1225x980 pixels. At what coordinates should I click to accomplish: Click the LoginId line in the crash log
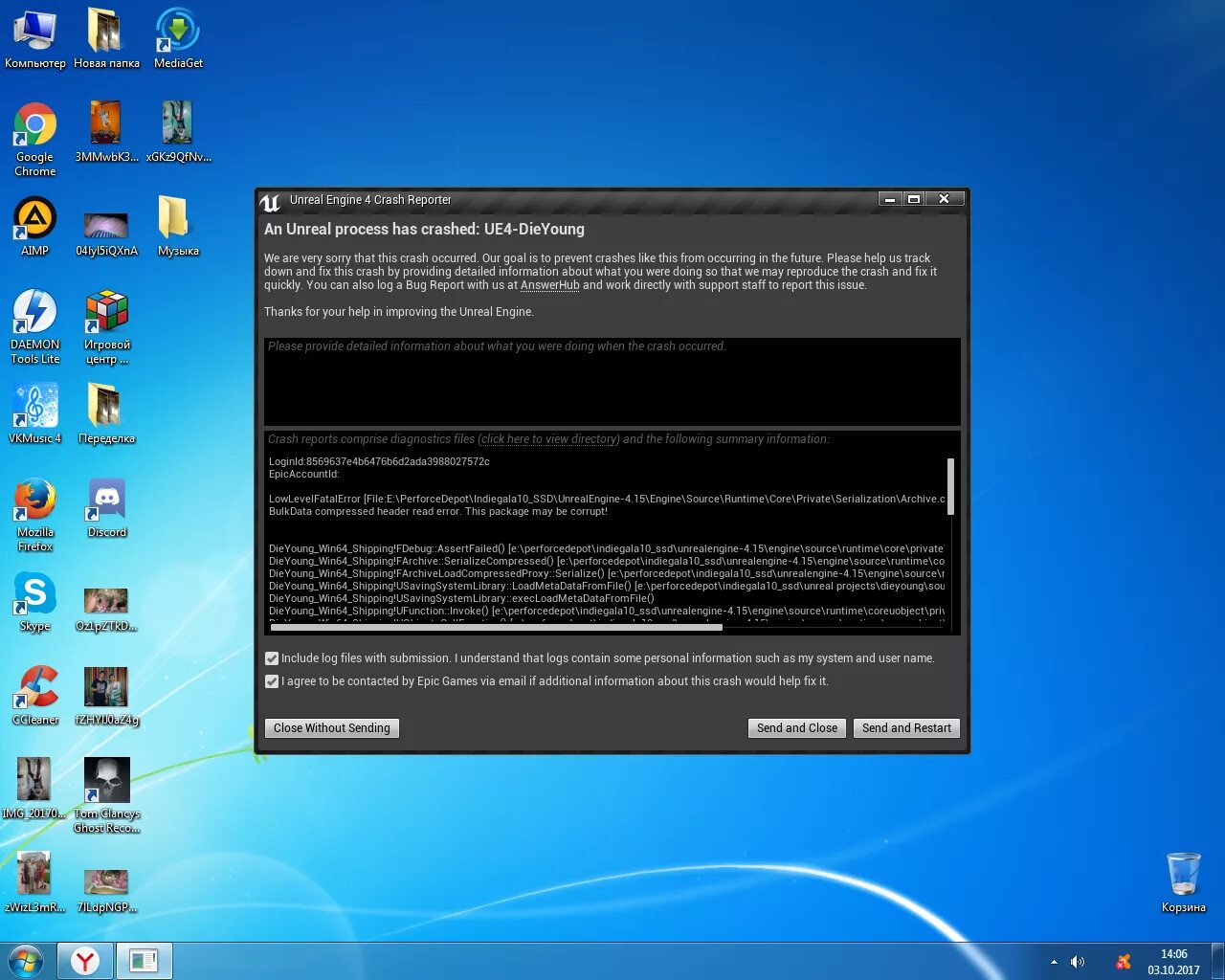379,461
